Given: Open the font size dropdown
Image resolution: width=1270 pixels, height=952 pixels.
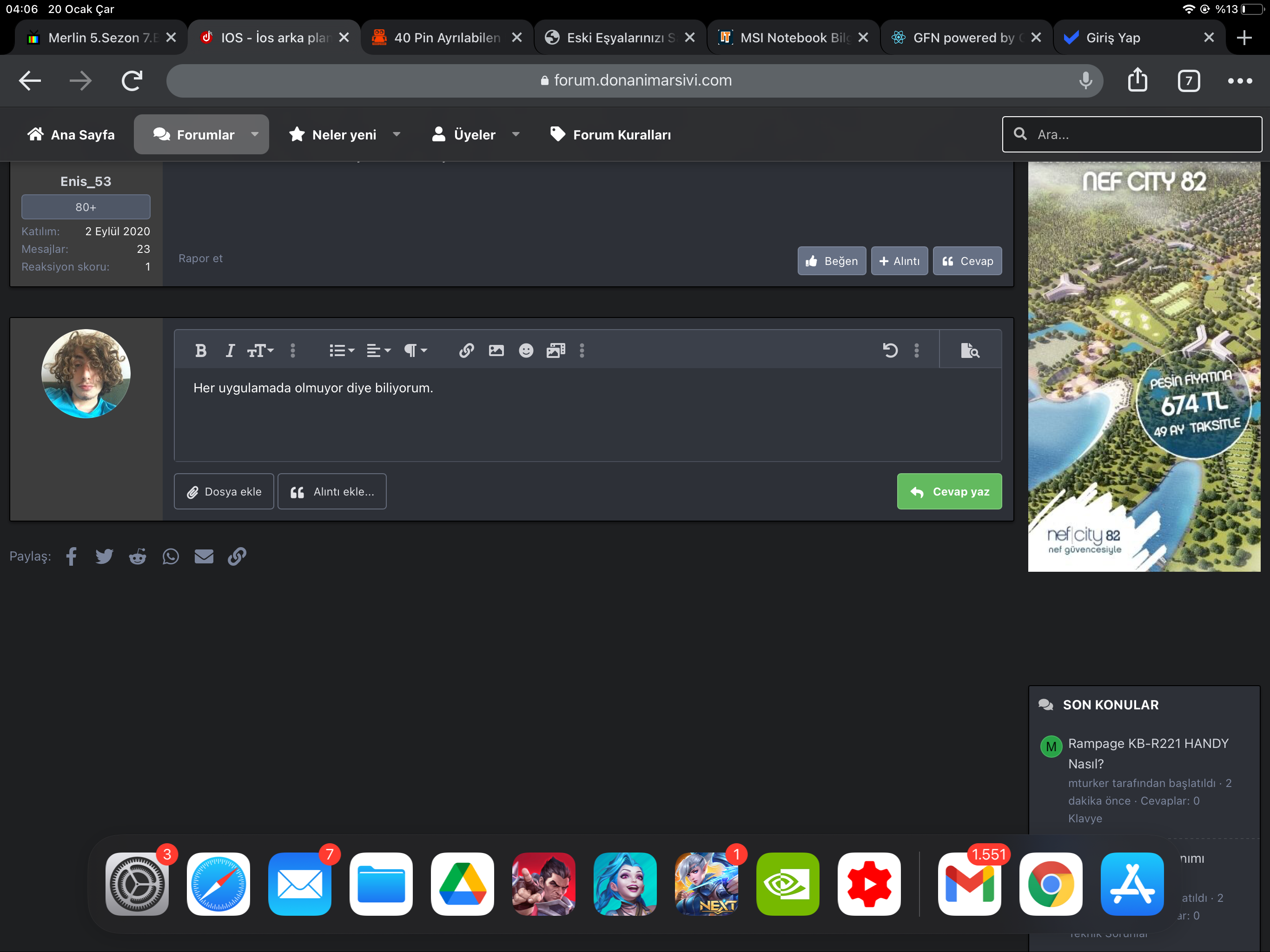Looking at the screenshot, I should [x=260, y=351].
